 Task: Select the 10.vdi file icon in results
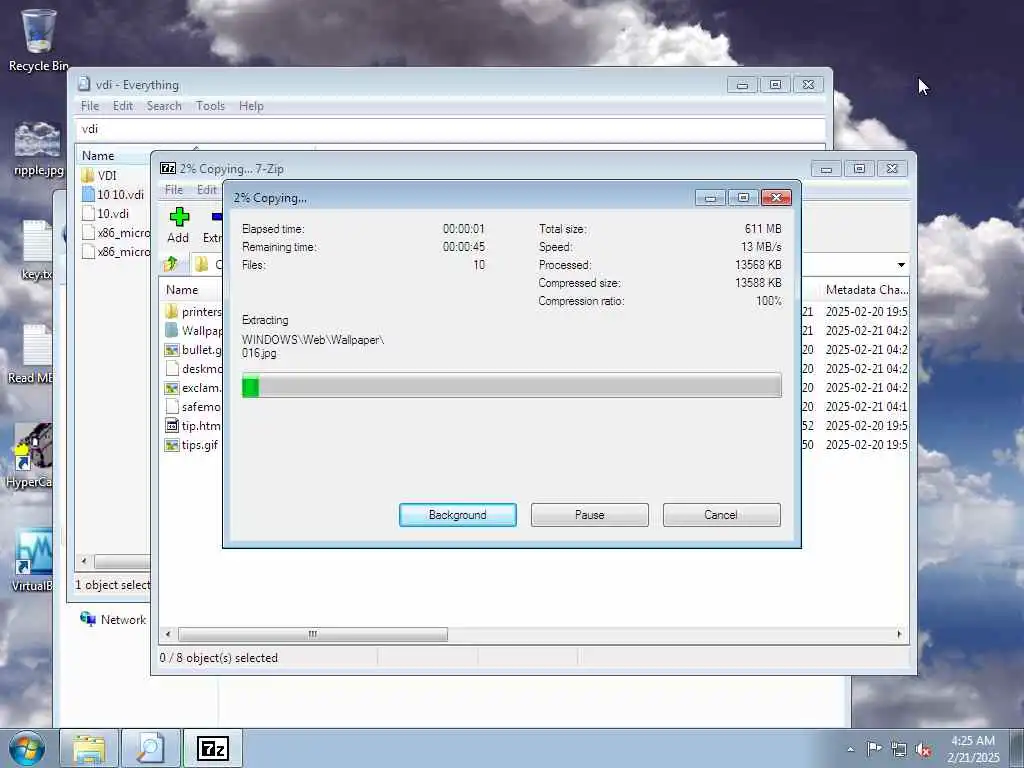point(88,214)
